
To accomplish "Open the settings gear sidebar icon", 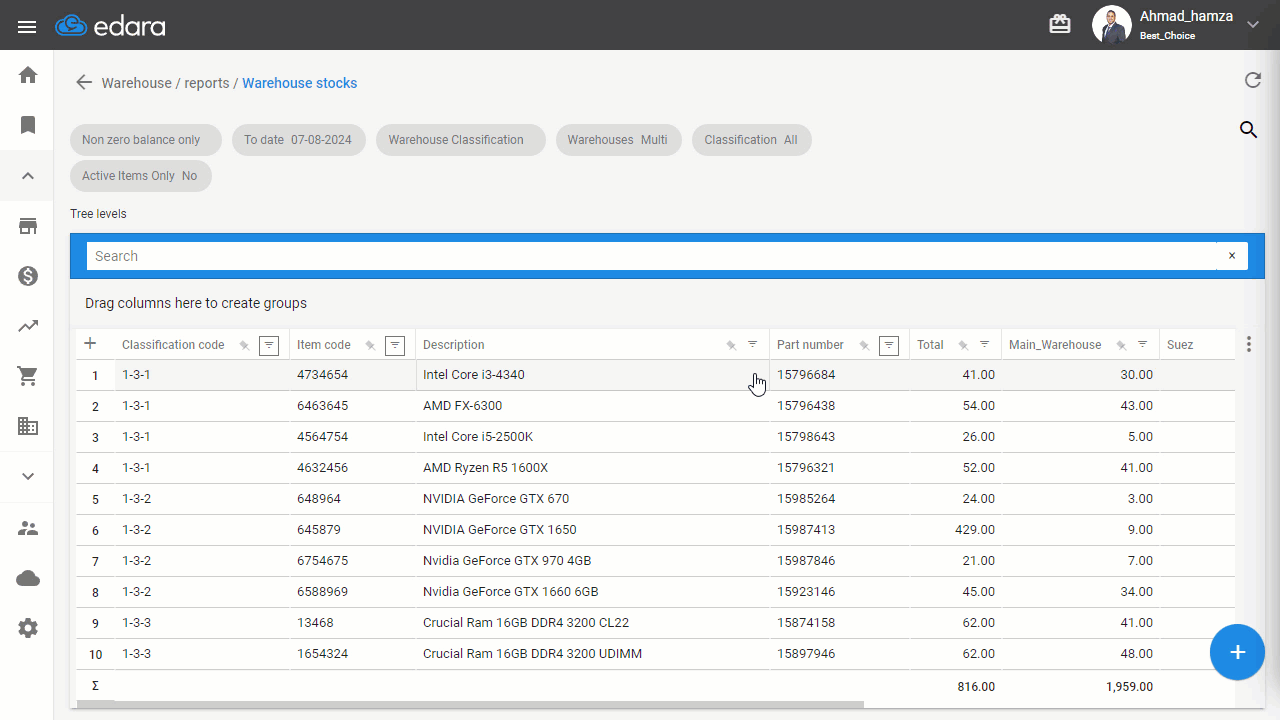I will 28,628.
